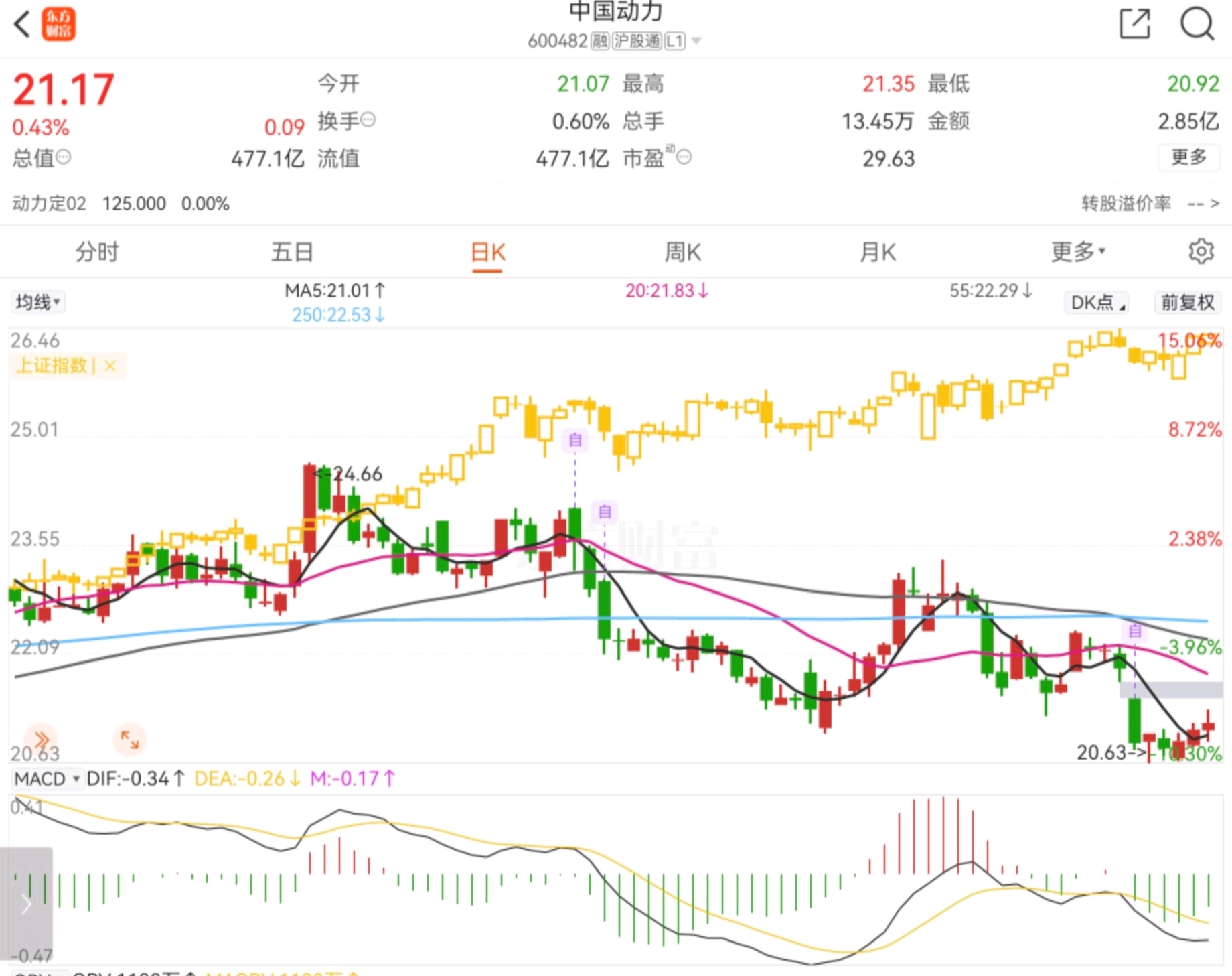Tap the 更多 button in quote panel
The height and width of the screenshot is (976, 1232).
click(x=1188, y=157)
